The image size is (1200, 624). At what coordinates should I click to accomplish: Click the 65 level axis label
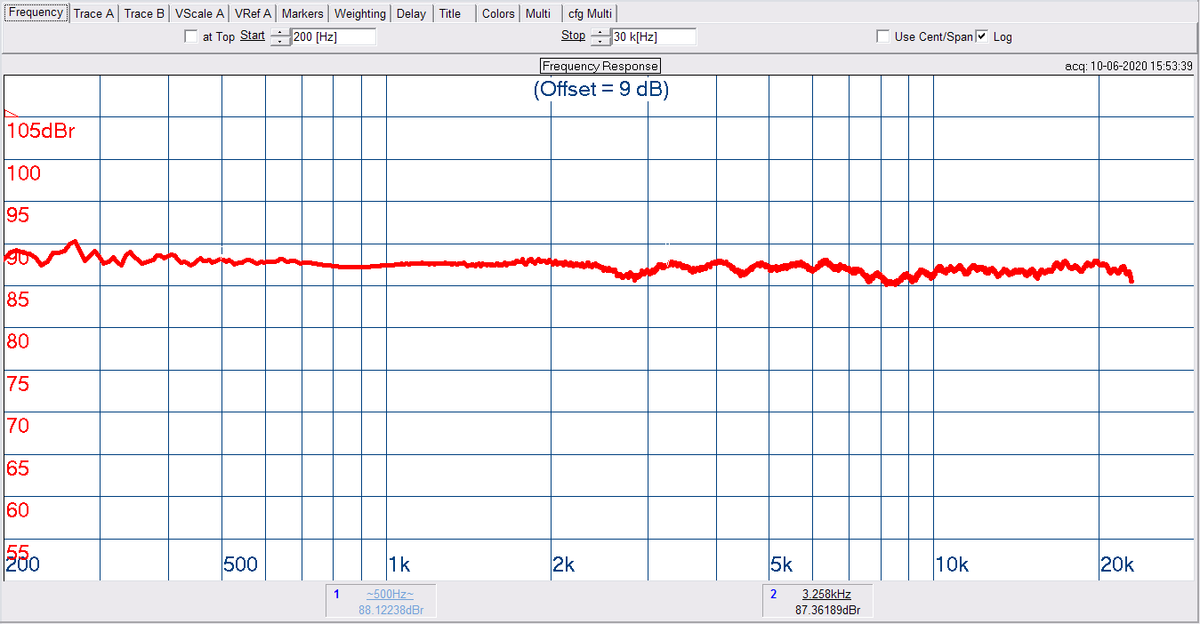18,468
